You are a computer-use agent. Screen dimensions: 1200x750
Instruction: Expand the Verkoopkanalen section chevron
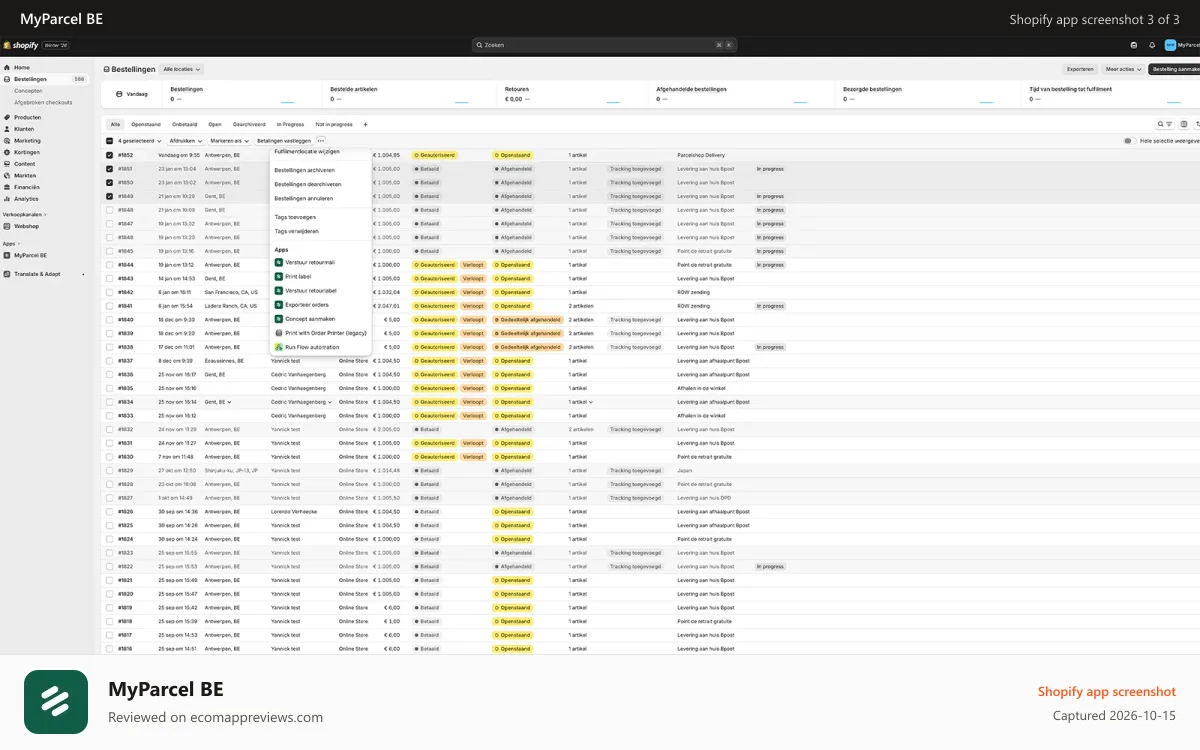point(45,214)
